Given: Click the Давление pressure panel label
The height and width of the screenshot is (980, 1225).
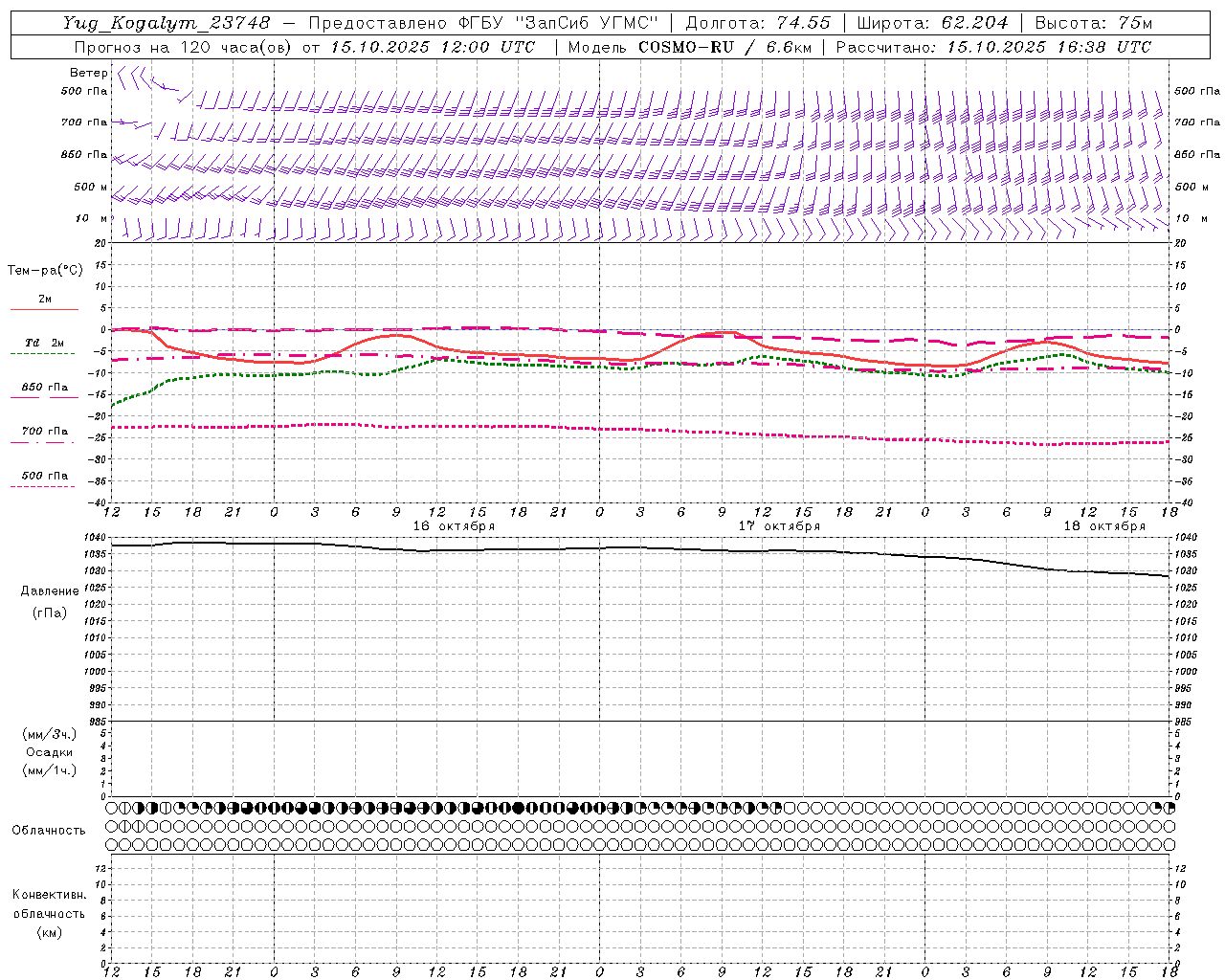Looking at the screenshot, I should click(50, 591).
